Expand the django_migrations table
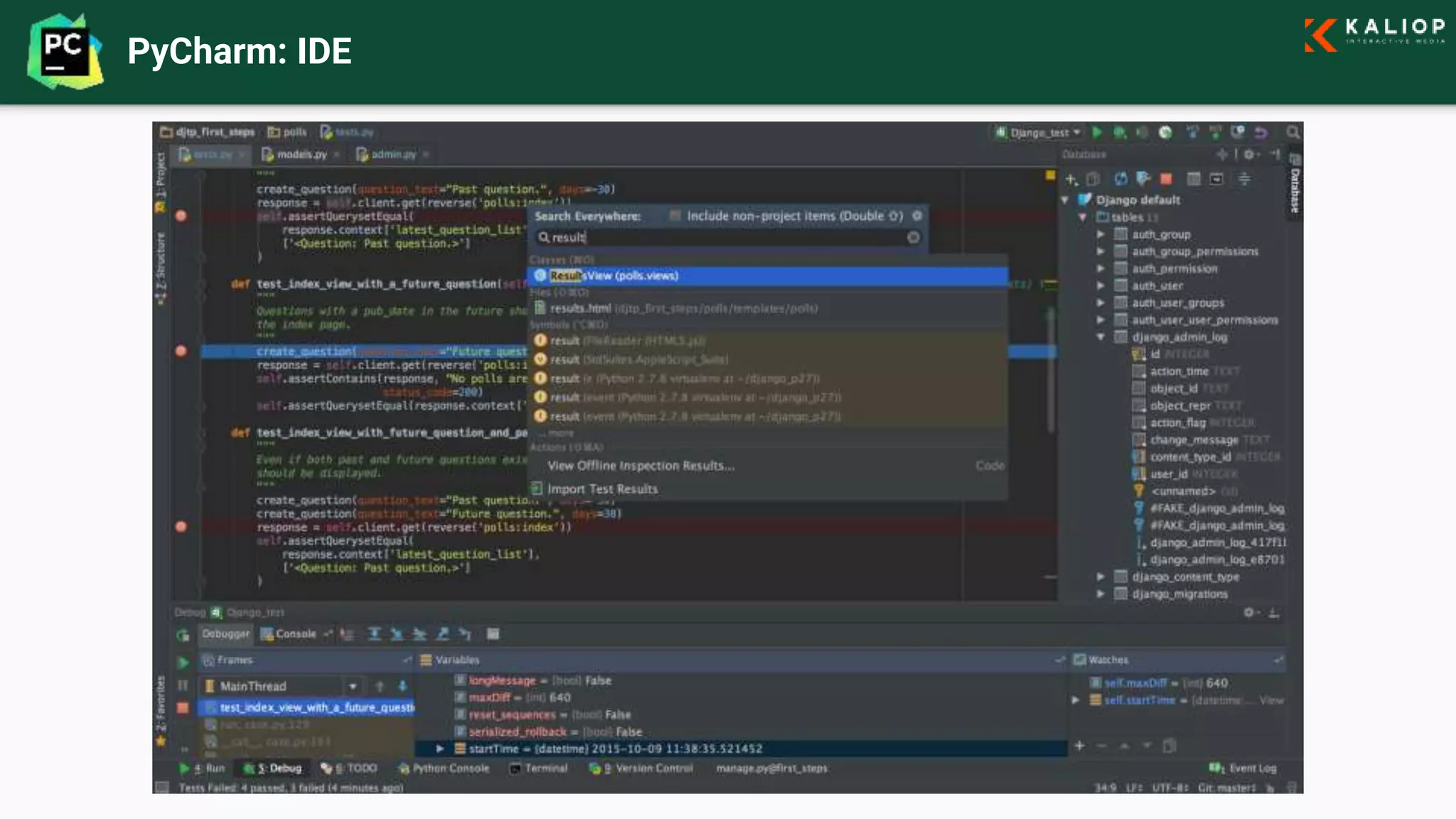The height and width of the screenshot is (819, 1456). click(1101, 594)
